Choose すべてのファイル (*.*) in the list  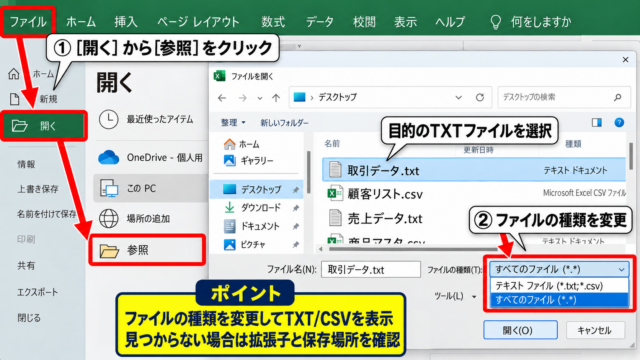[x=559, y=300]
